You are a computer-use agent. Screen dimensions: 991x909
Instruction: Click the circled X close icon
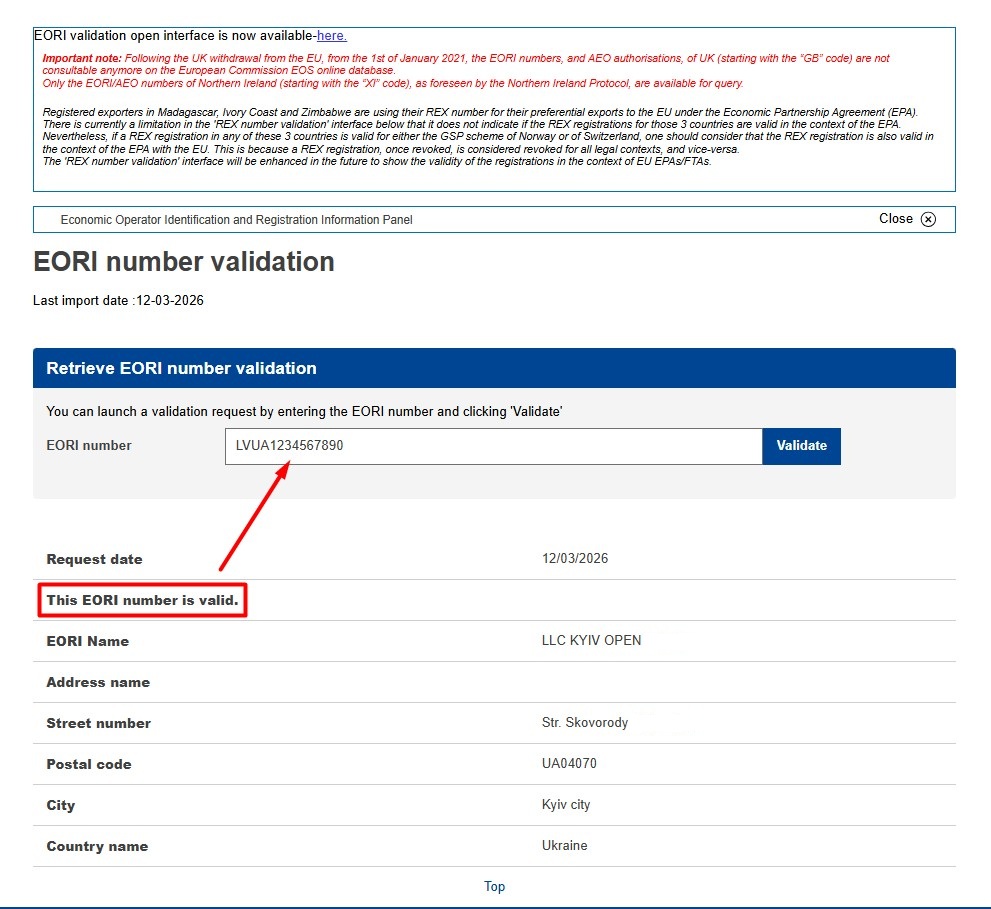(928, 220)
